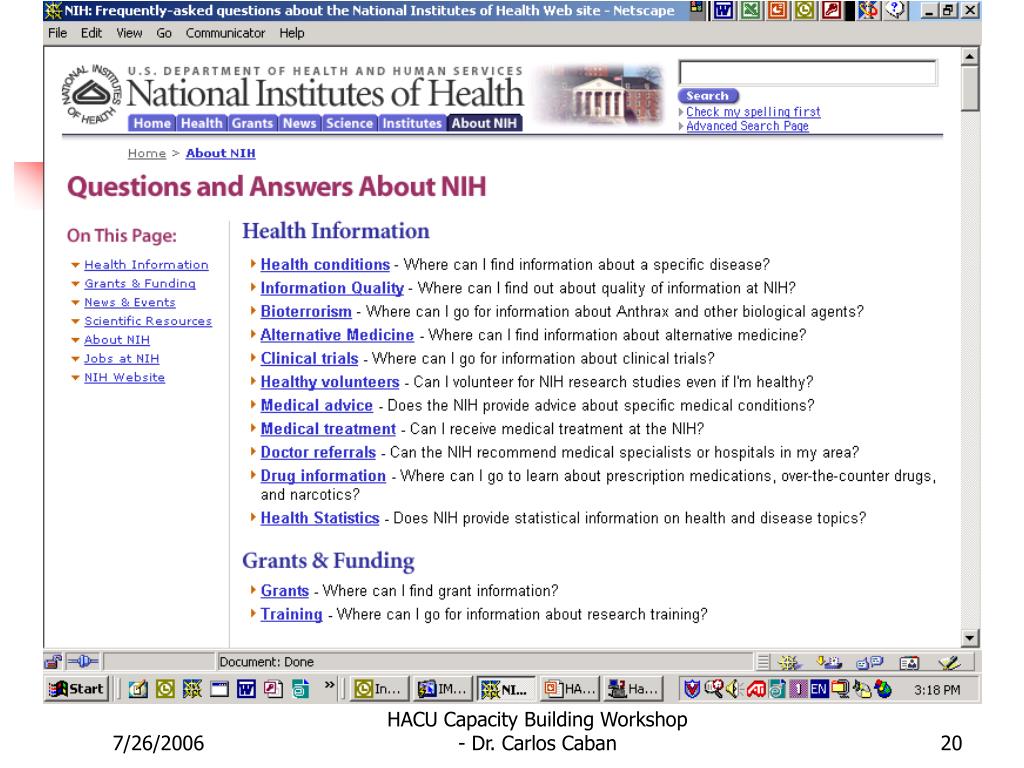Open the View menu

click(129, 33)
